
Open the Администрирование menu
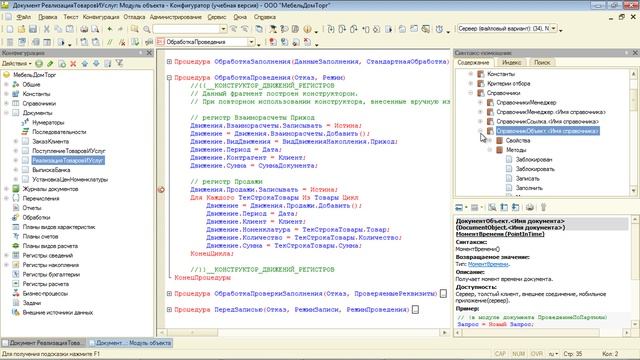point(176,17)
